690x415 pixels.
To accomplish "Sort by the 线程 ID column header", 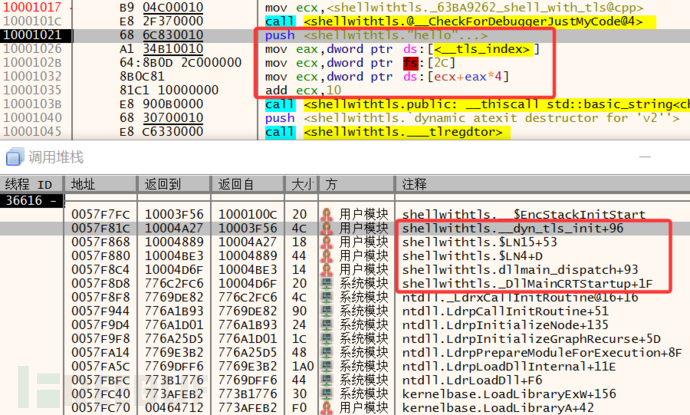I will click(32, 184).
